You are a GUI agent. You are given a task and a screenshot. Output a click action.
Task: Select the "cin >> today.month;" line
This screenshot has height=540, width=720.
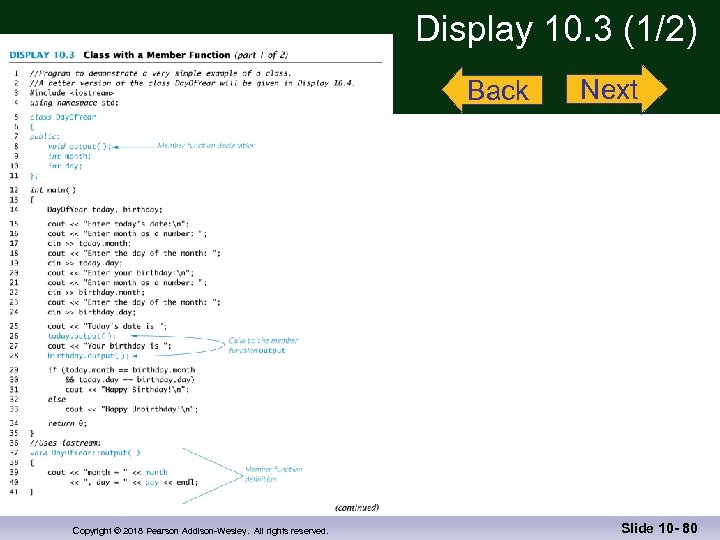(89, 243)
